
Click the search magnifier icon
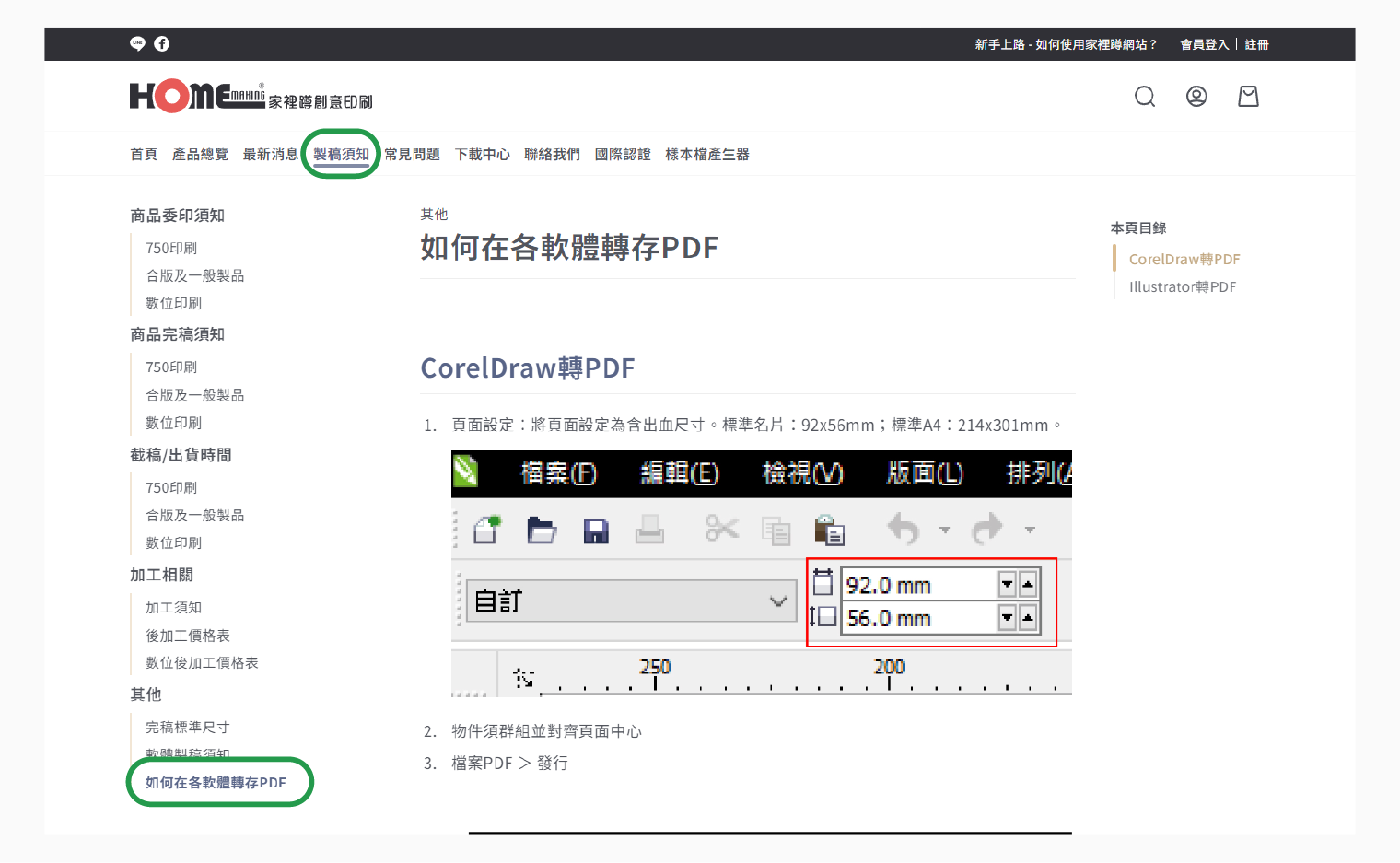[x=1144, y=97]
